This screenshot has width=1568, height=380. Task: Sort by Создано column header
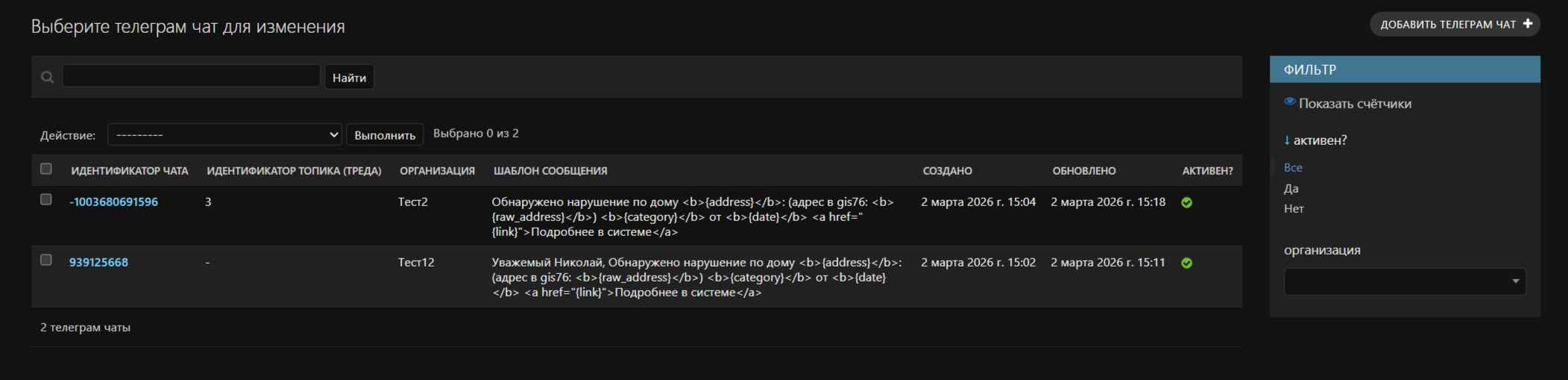(947, 171)
